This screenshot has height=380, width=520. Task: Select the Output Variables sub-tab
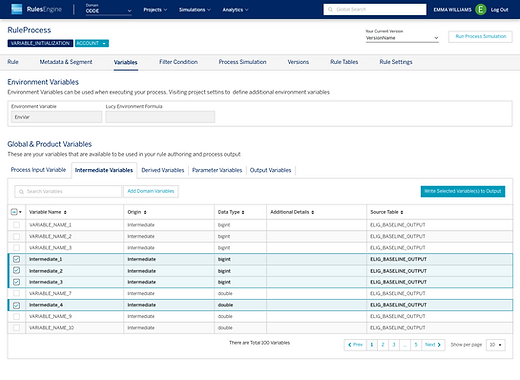(270, 170)
